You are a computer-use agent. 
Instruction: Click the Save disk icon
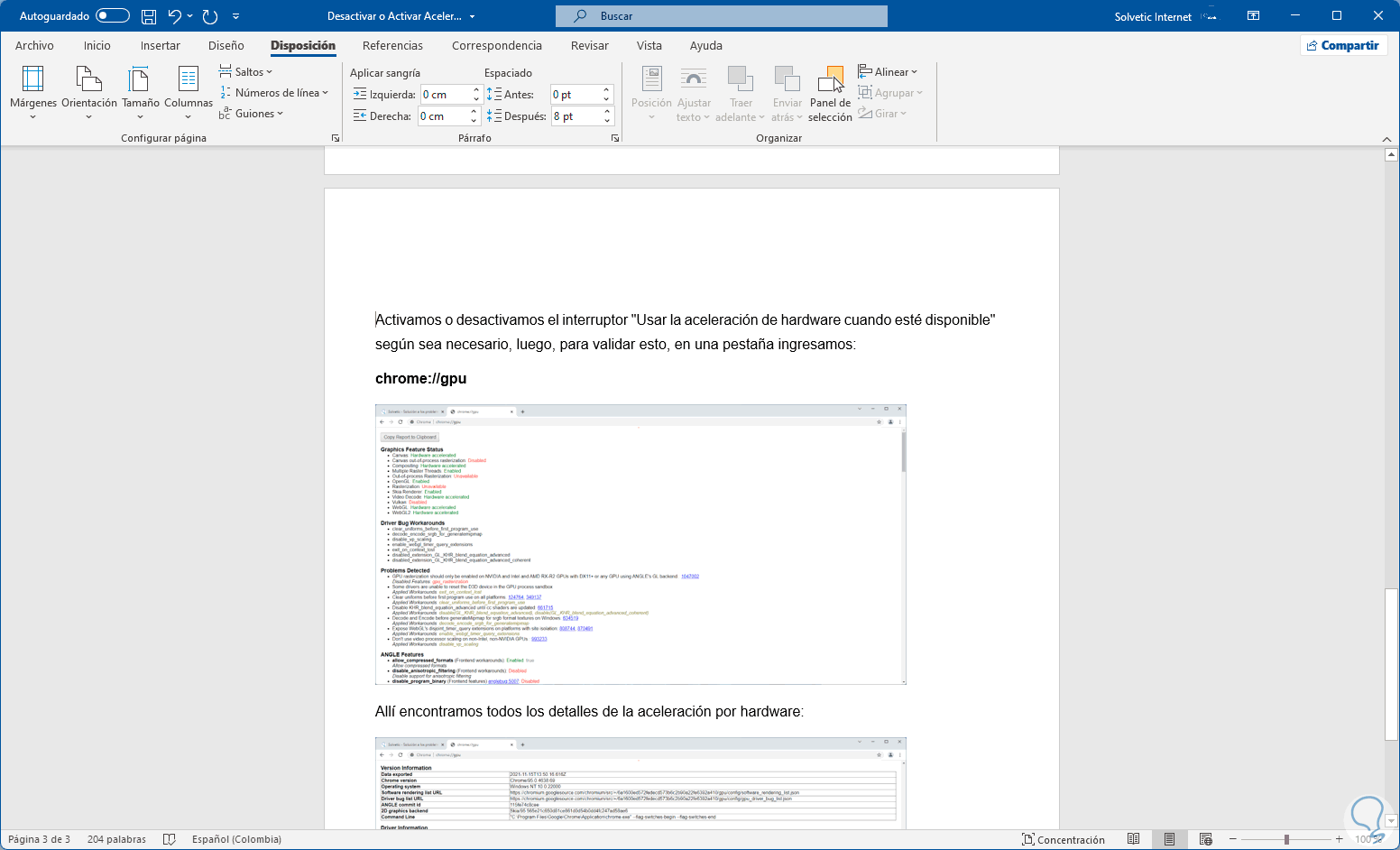point(149,16)
